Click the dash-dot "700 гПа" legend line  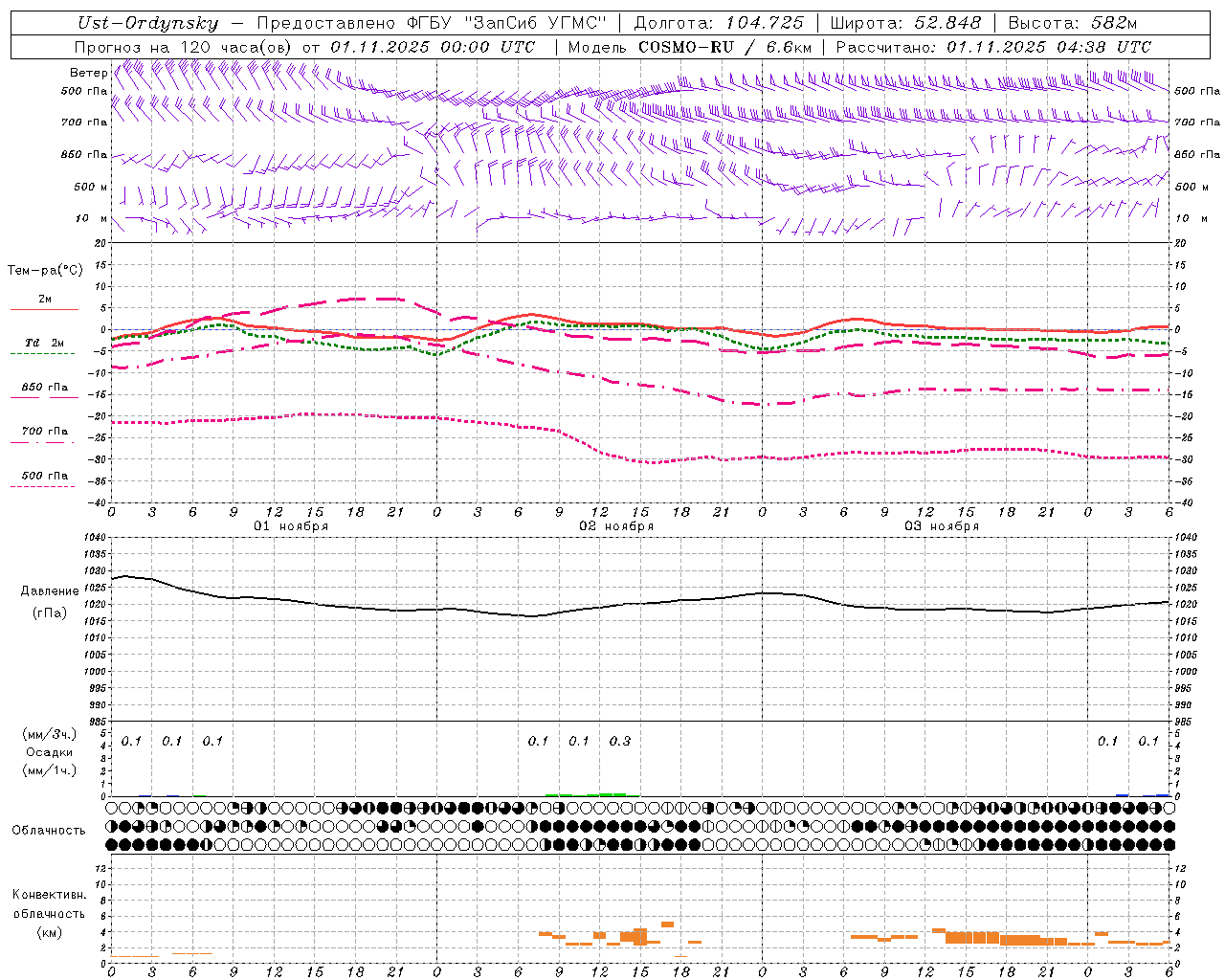43,442
